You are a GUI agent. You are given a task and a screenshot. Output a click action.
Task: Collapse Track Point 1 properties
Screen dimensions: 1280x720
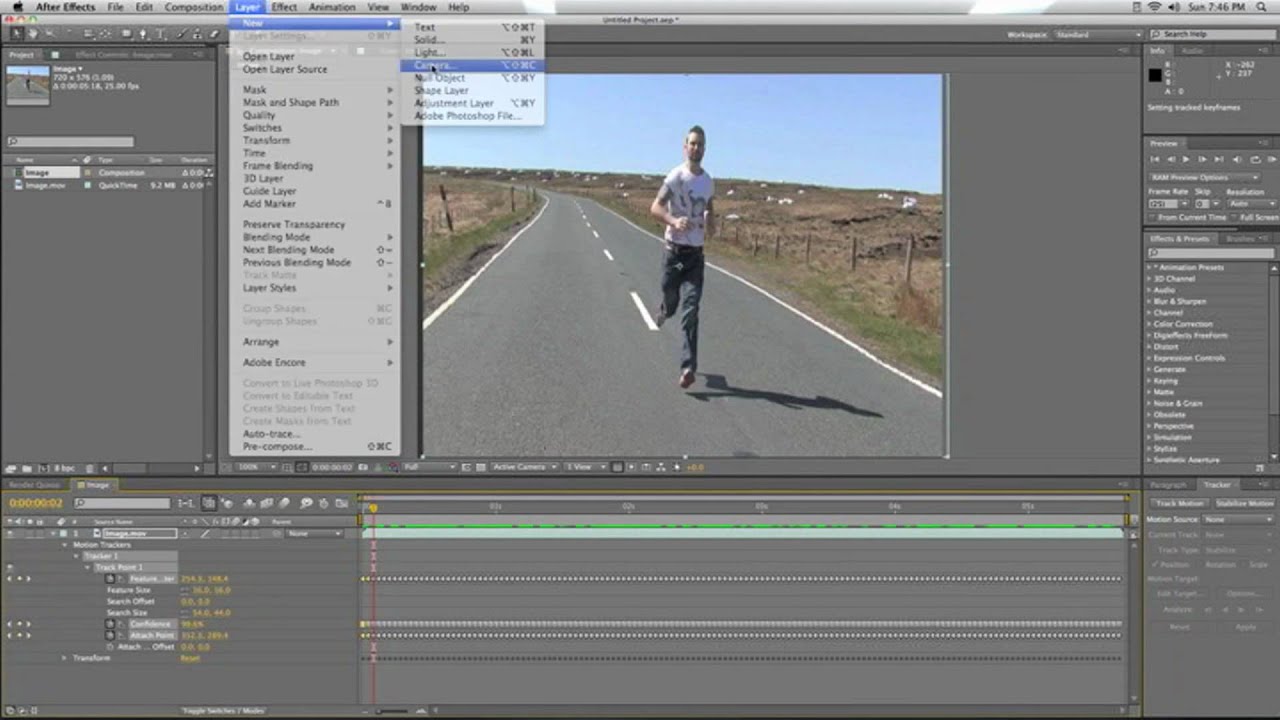point(87,567)
